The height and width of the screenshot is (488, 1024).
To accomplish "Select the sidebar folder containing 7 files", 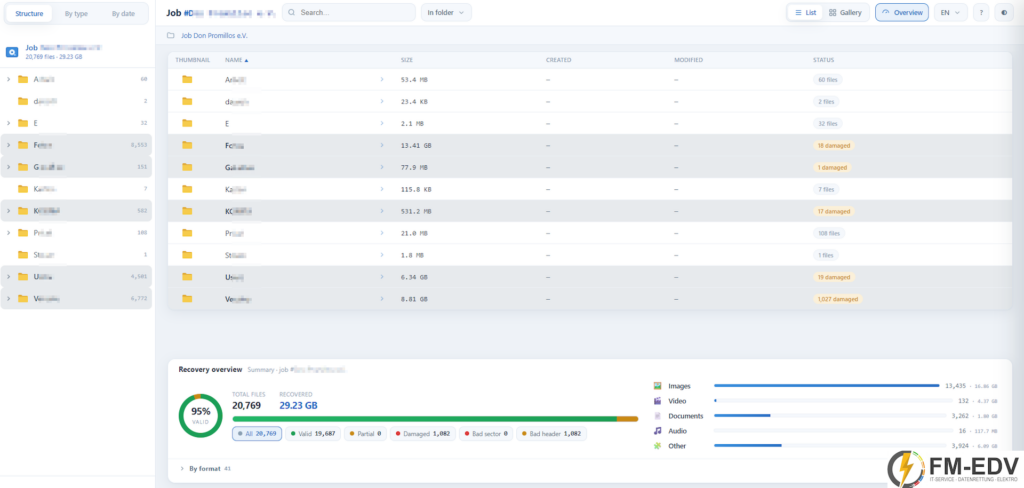I will point(76,189).
